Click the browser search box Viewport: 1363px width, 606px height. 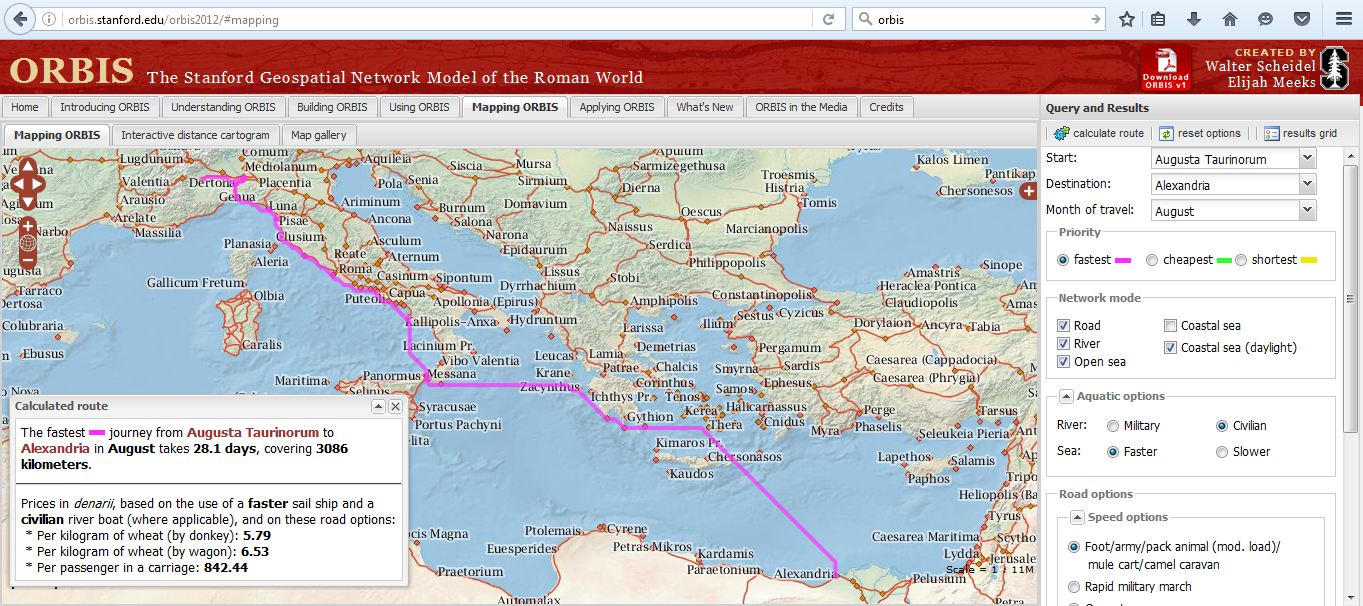pos(980,19)
